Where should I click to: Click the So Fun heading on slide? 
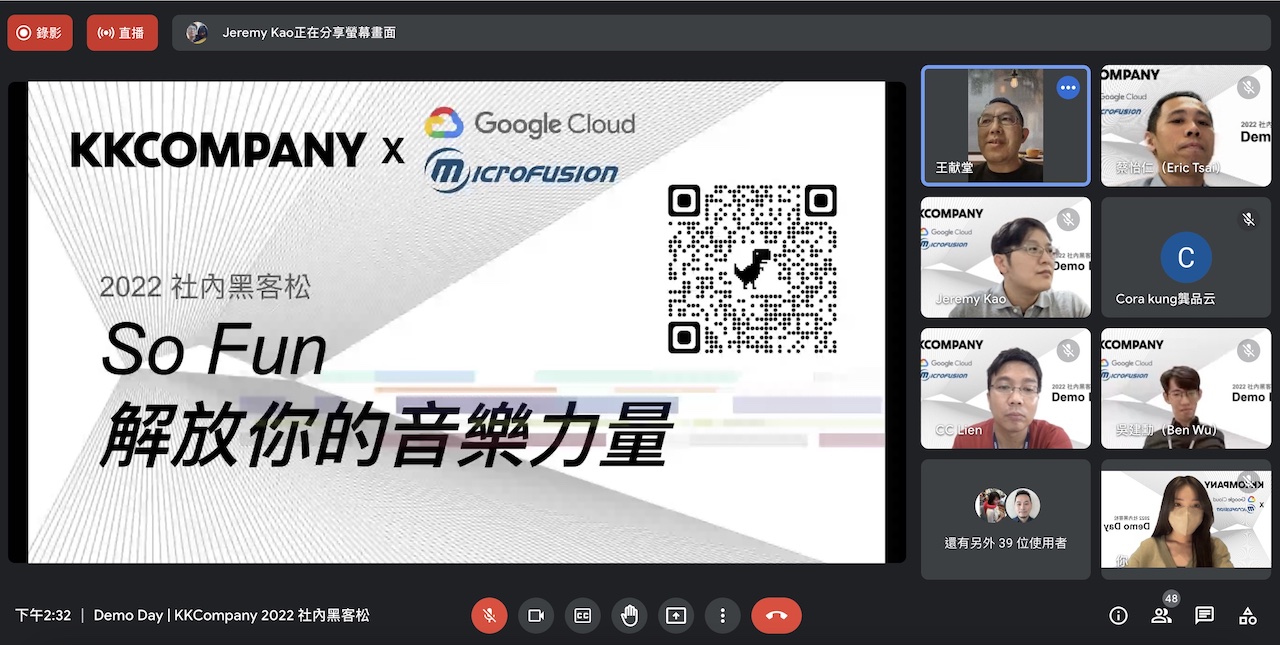point(214,350)
